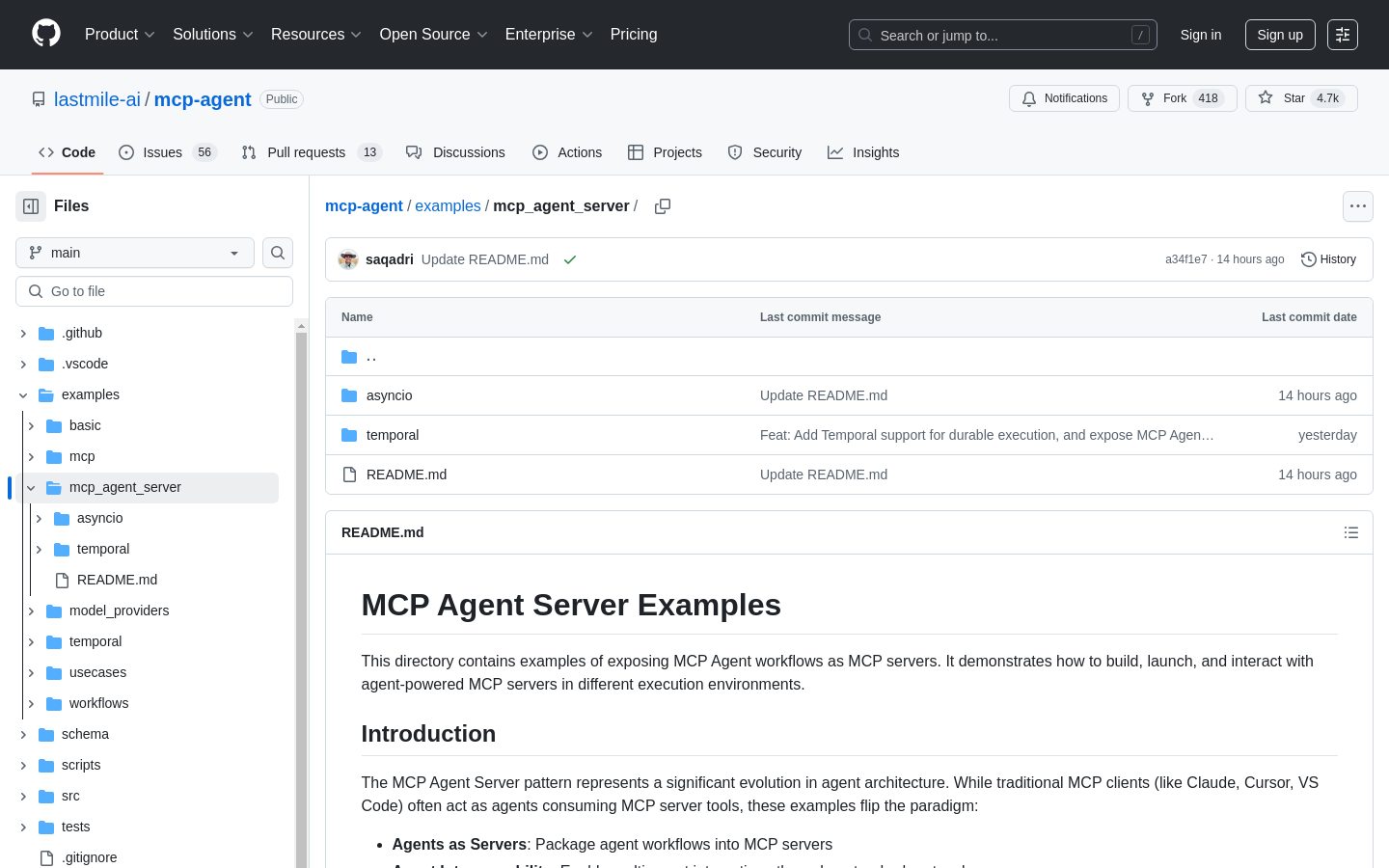Click the Notifications bell button
1389x868 pixels.
click(1064, 98)
